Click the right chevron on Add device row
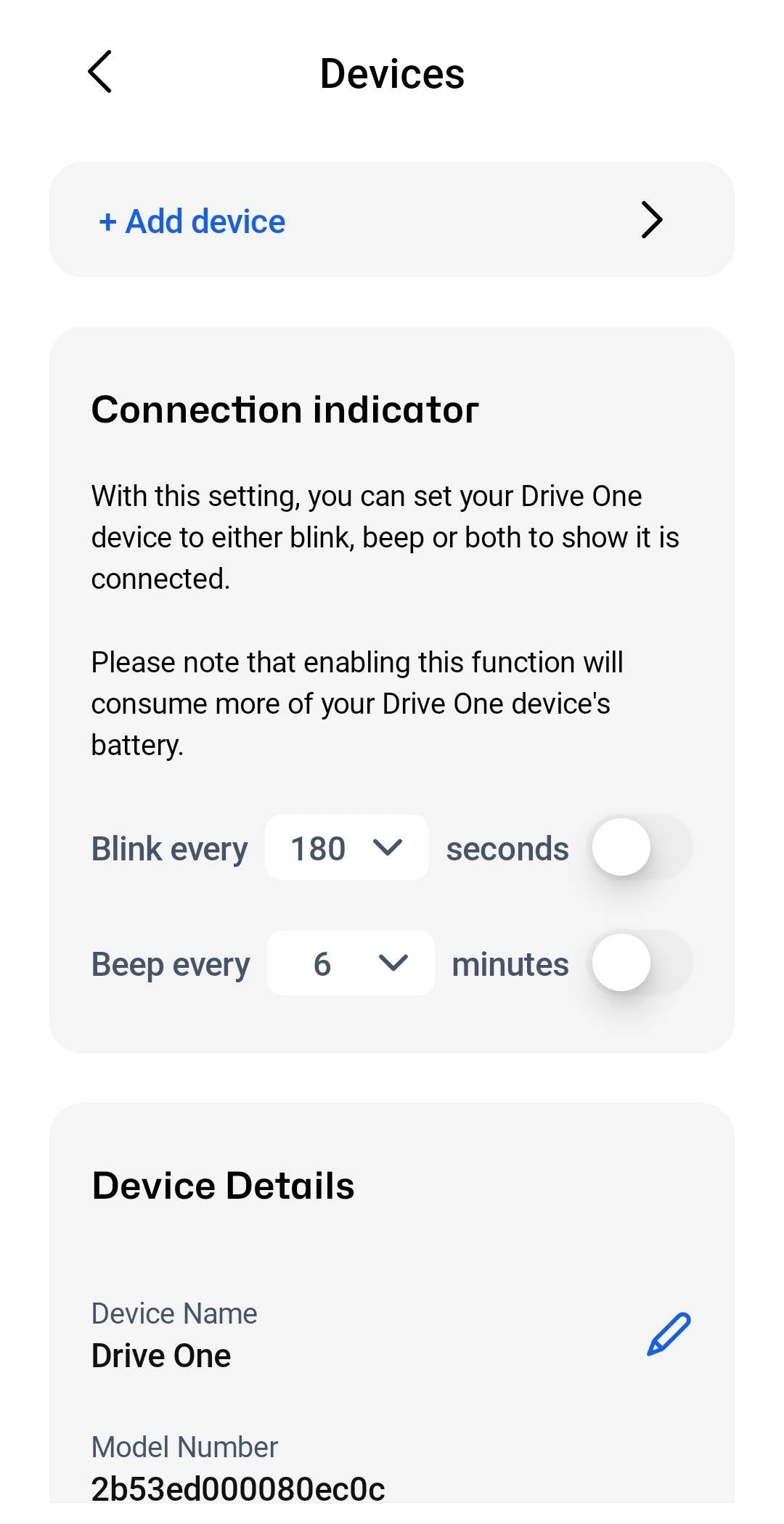Image resolution: width=784 pixels, height=1524 pixels. pos(651,220)
